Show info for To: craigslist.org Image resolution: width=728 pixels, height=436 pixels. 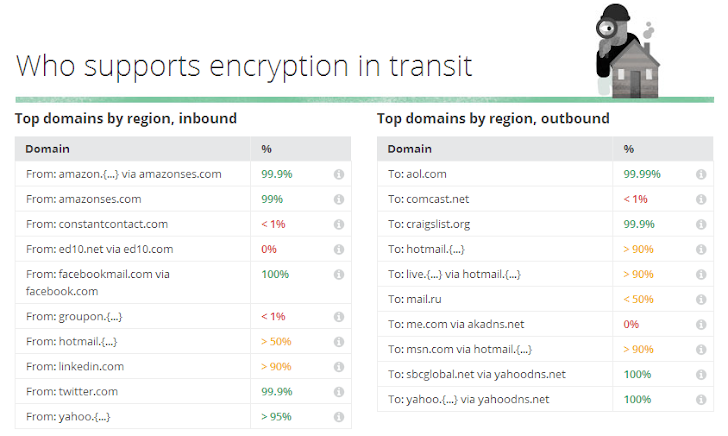[701, 224]
